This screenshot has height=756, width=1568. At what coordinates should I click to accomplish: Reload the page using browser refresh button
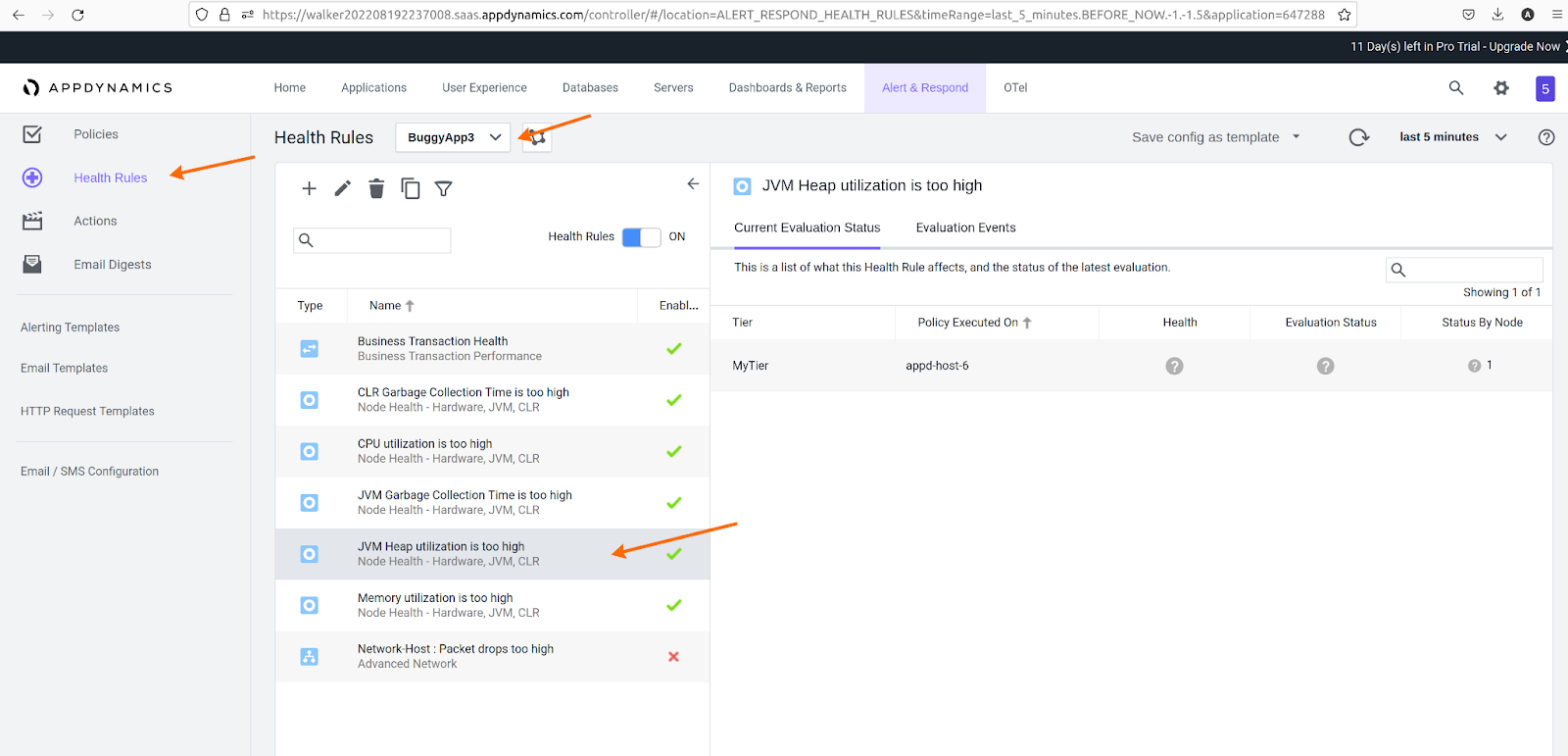(77, 15)
